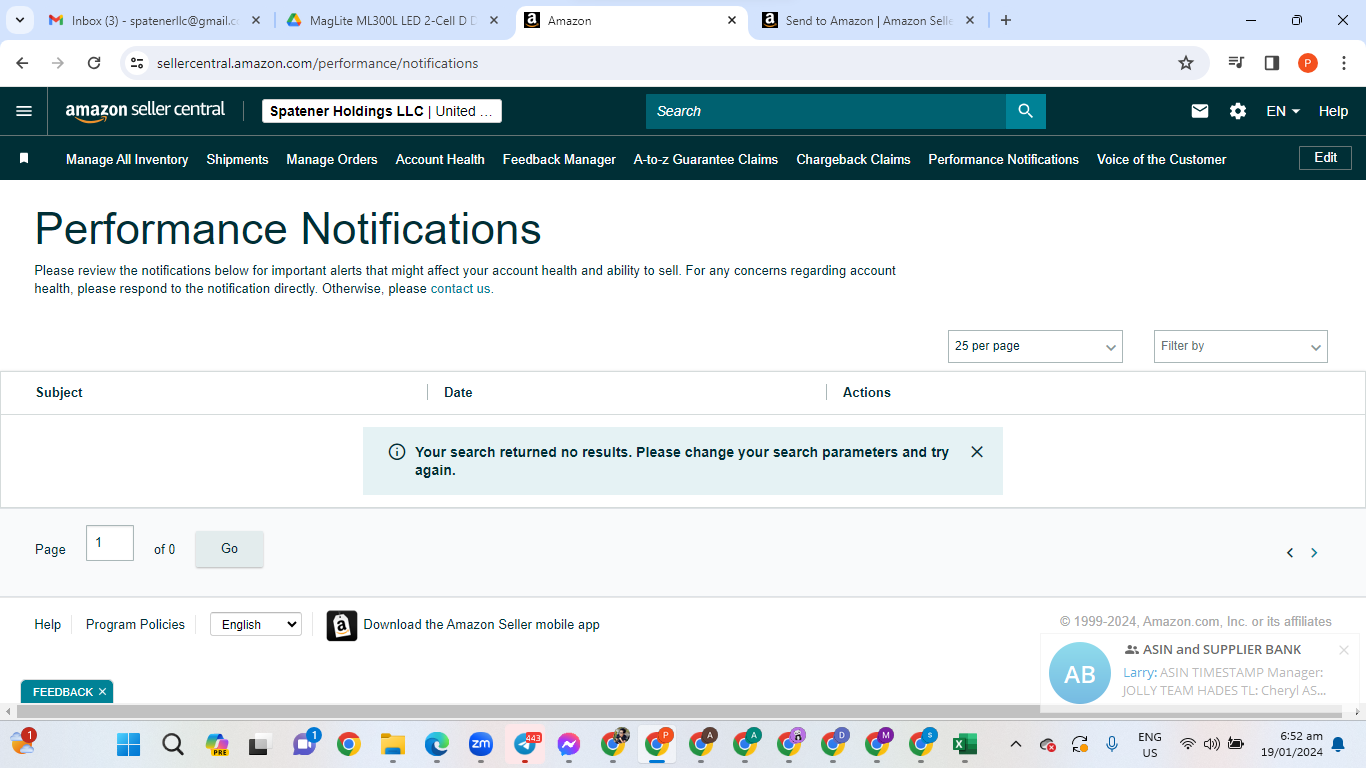This screenshot has width=1366, height=768.
Task: Go to the next page arrow
Action: point(1314,553)
